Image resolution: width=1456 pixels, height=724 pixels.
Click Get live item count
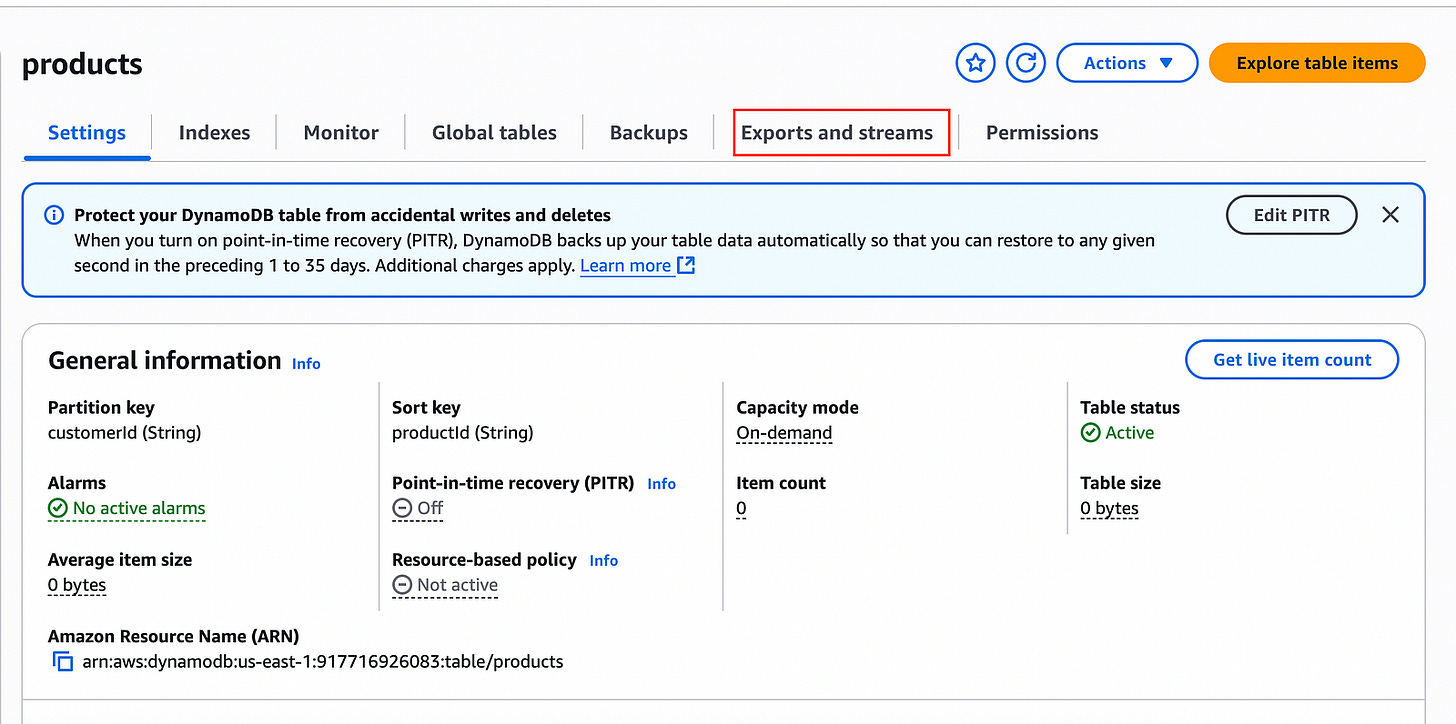[x=1292, y=360]
